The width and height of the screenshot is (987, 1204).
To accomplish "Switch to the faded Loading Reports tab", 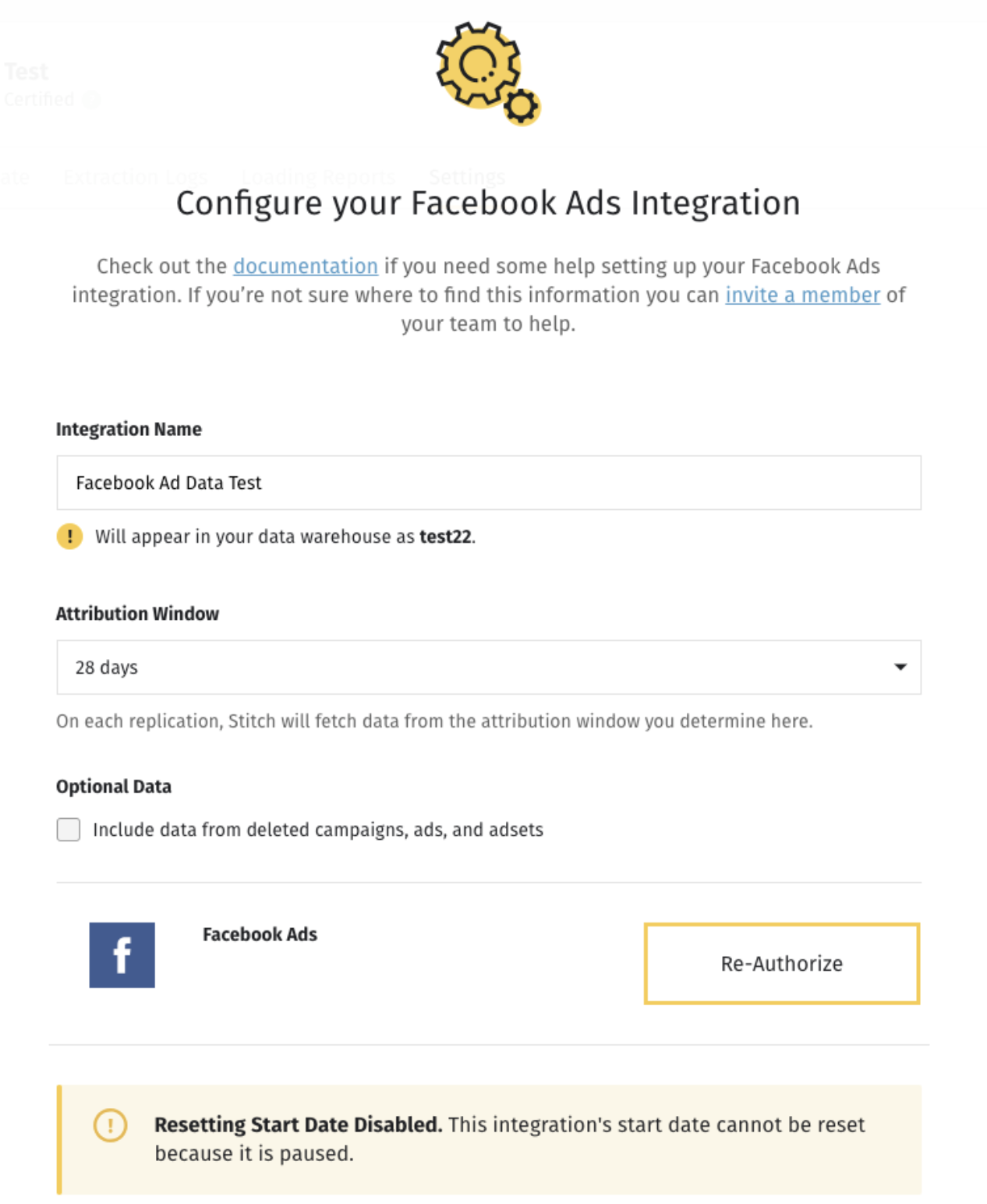I will point(318,177).
